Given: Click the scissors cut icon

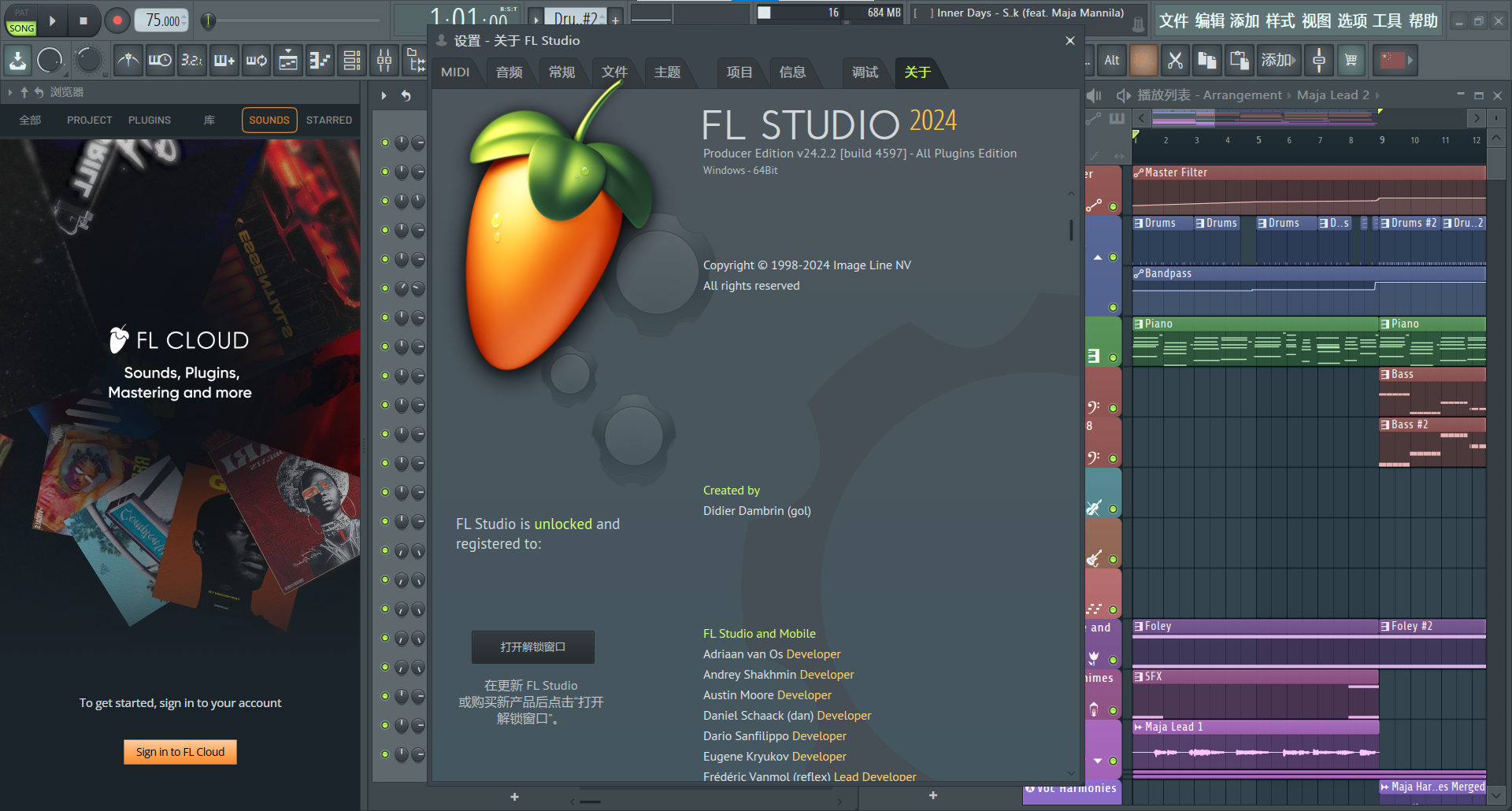Looking at the screenshot, I should 1175,60.
